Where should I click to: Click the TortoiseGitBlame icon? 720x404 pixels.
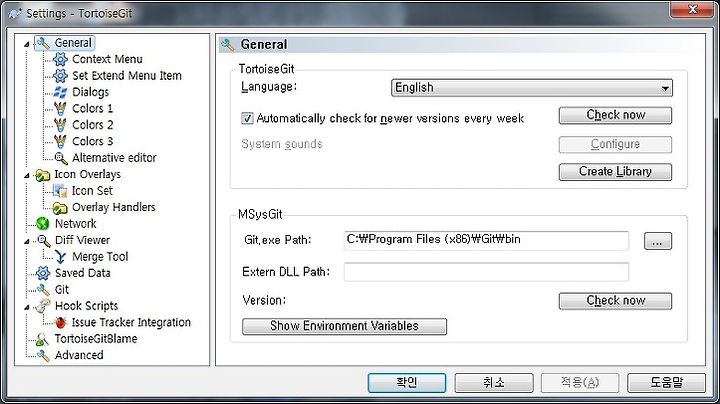43,339
